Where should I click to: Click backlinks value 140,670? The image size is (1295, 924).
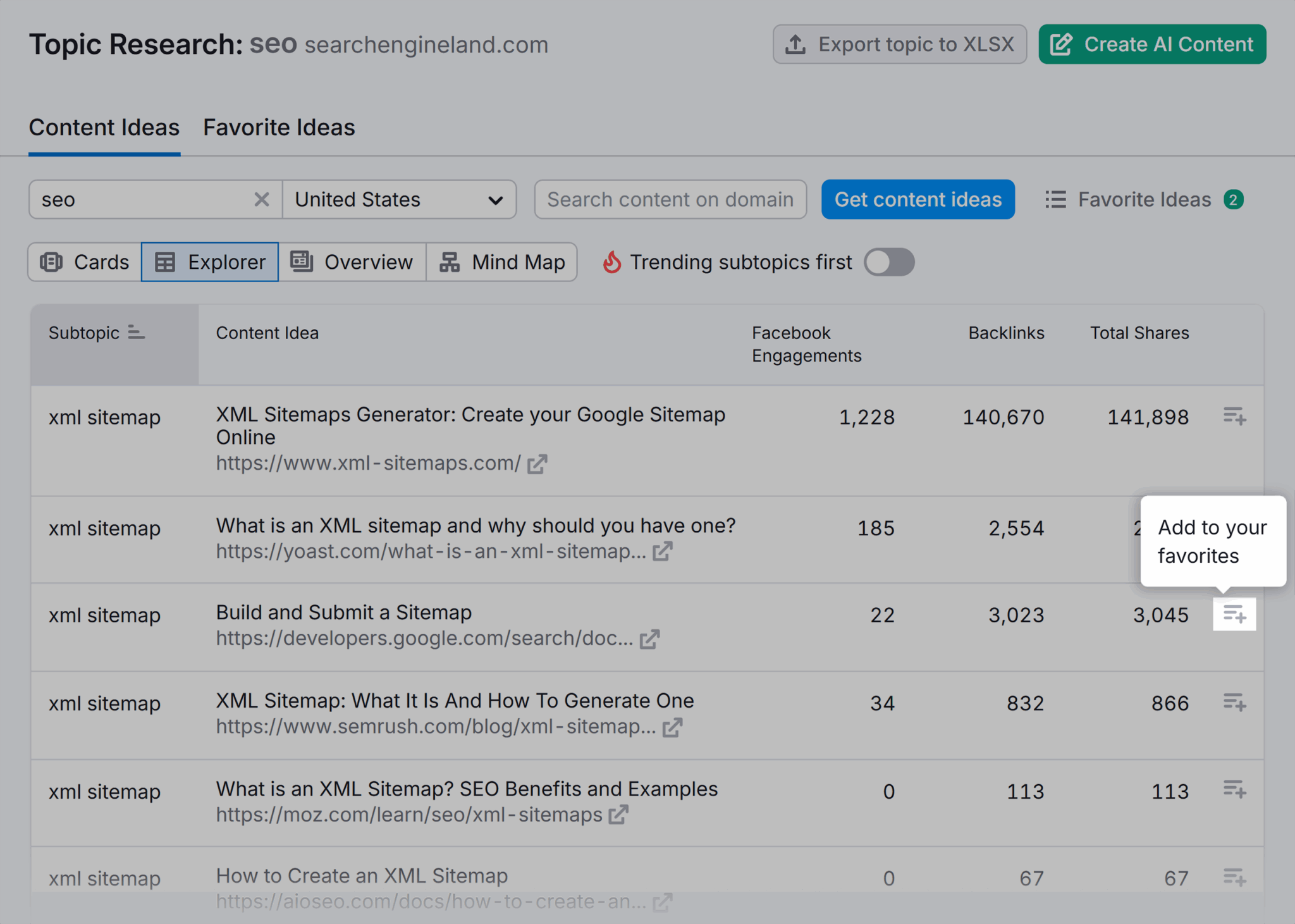click(1003, 417)
